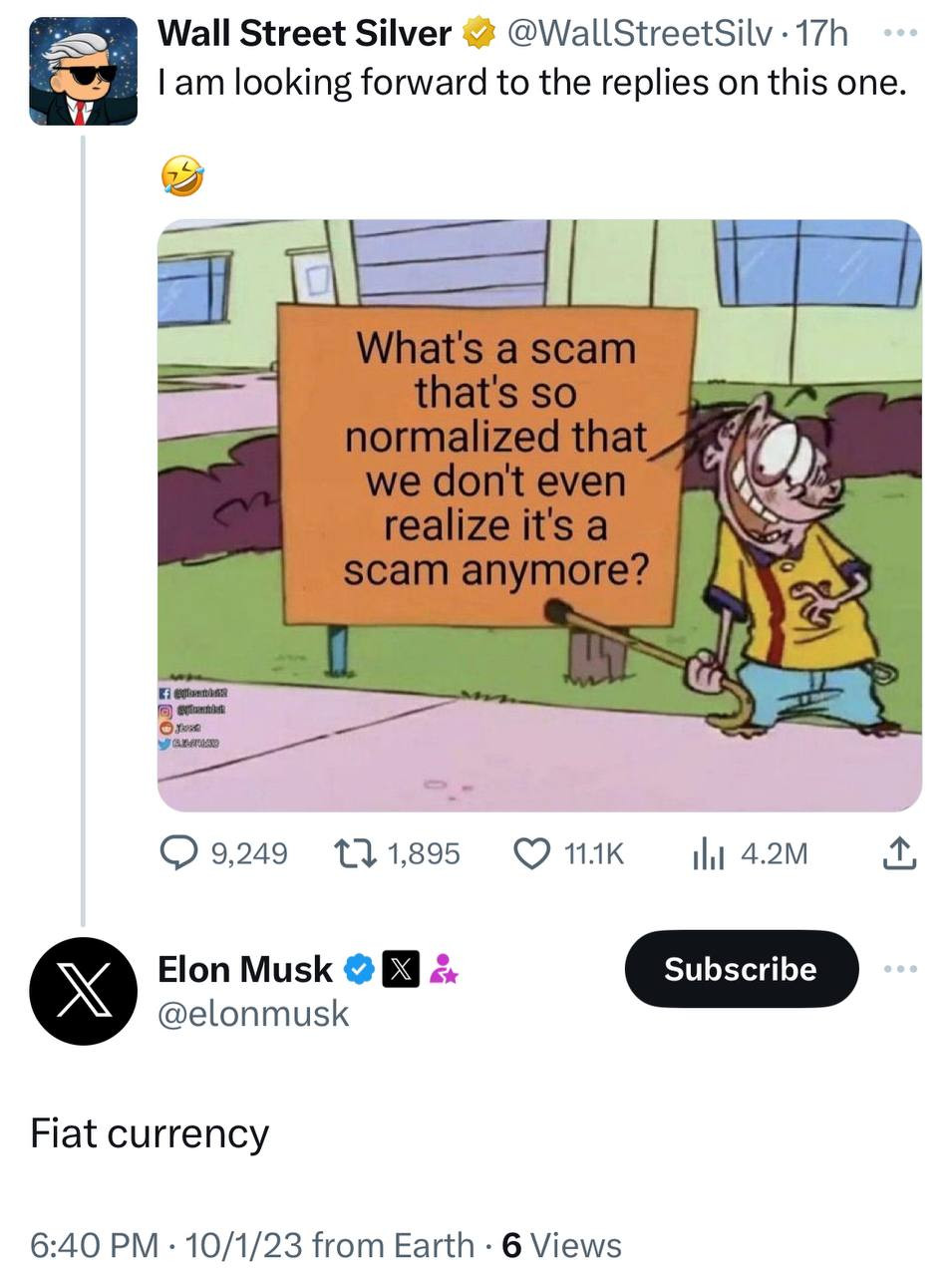The height and width of the screenshot is (1276, 952).
Task: Click the X affiliation badge
Action: pyautogui.click(x=401, y=969)
